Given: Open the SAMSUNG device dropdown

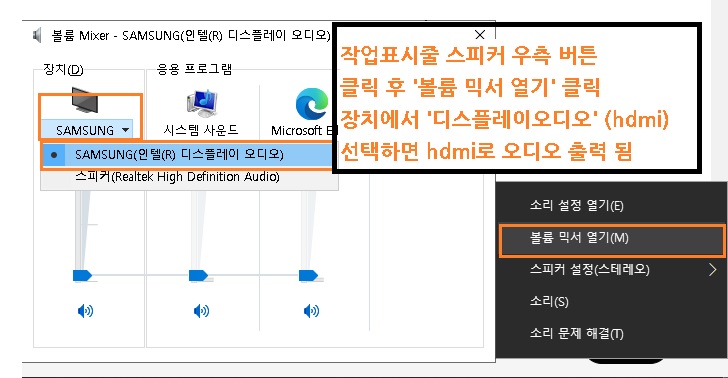Looking at the screenshot, I should tap(87, 130).
